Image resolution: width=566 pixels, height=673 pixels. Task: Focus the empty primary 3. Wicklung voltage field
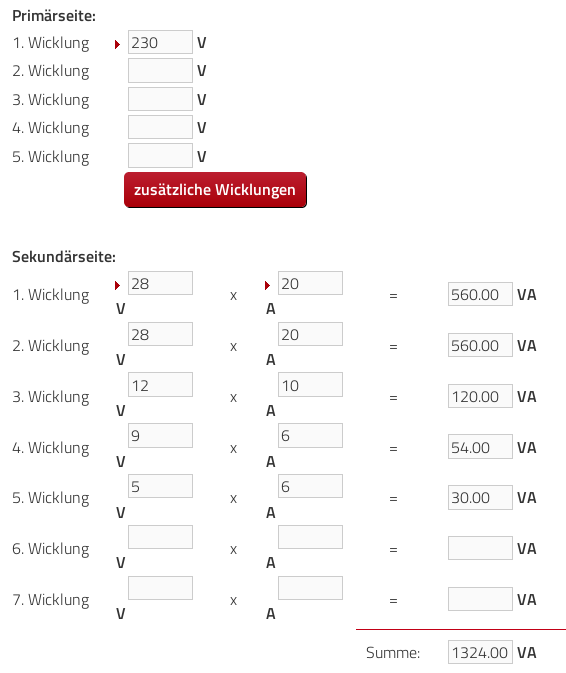tap(160, 99)
